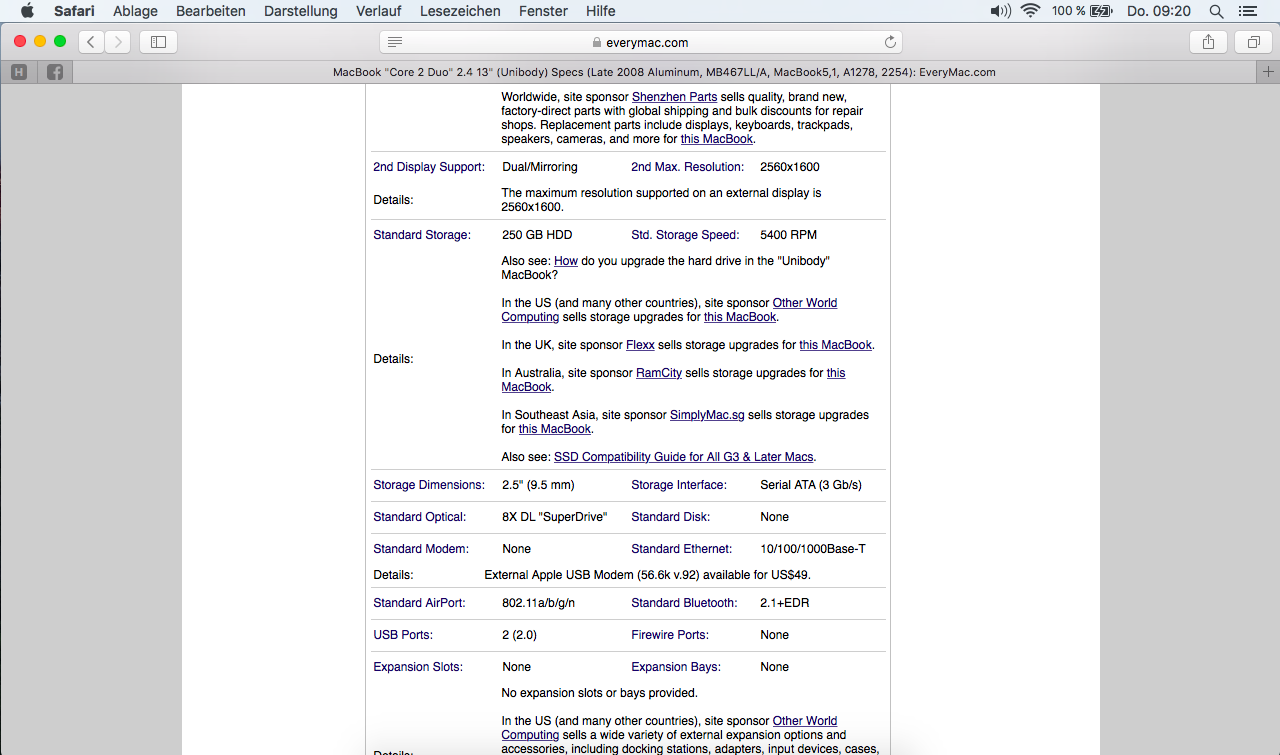
Task: Click the "5400 RPM" value
Action: (788, 235)
